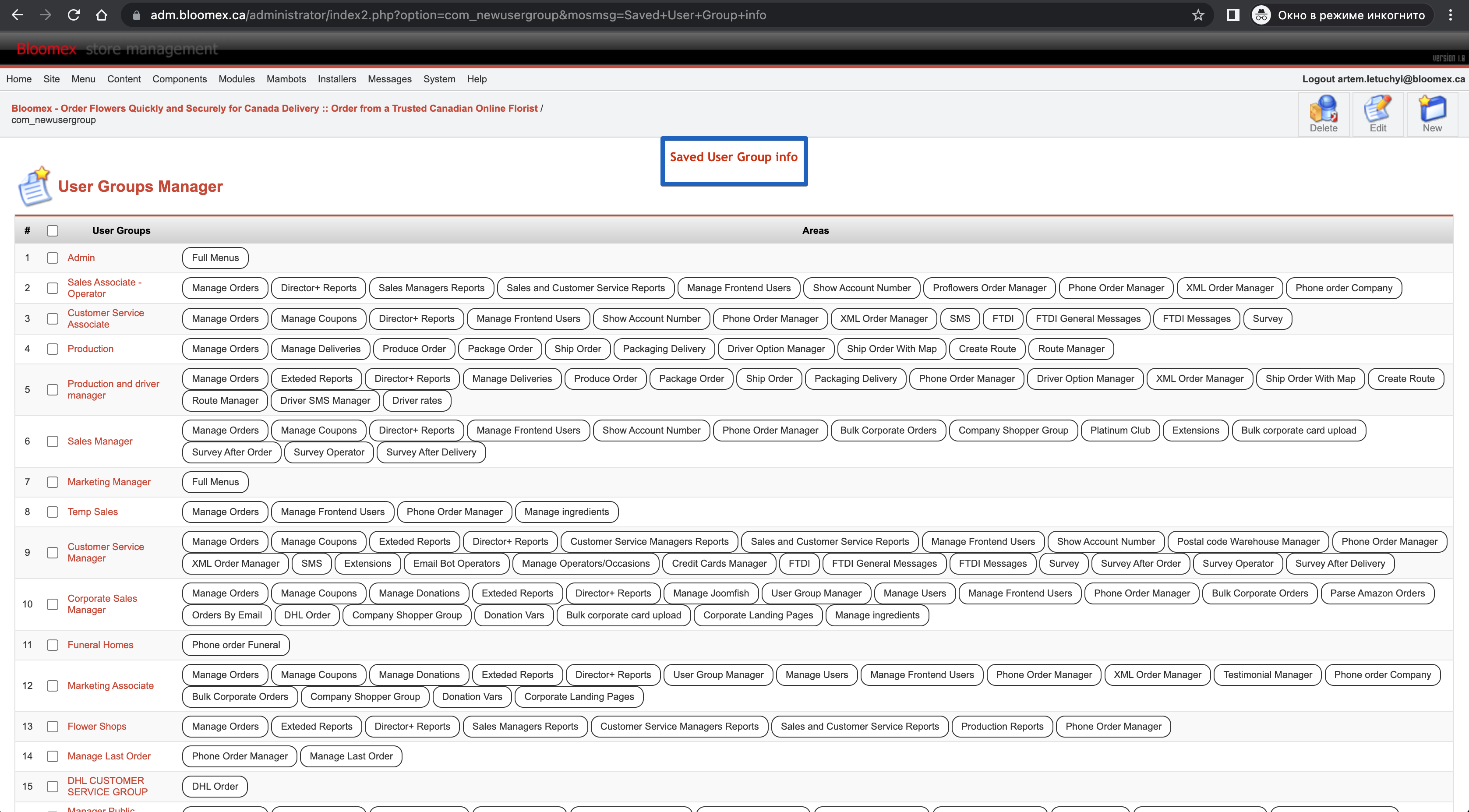
Task: Go to browser home icon
Action: tap(102, 15)
